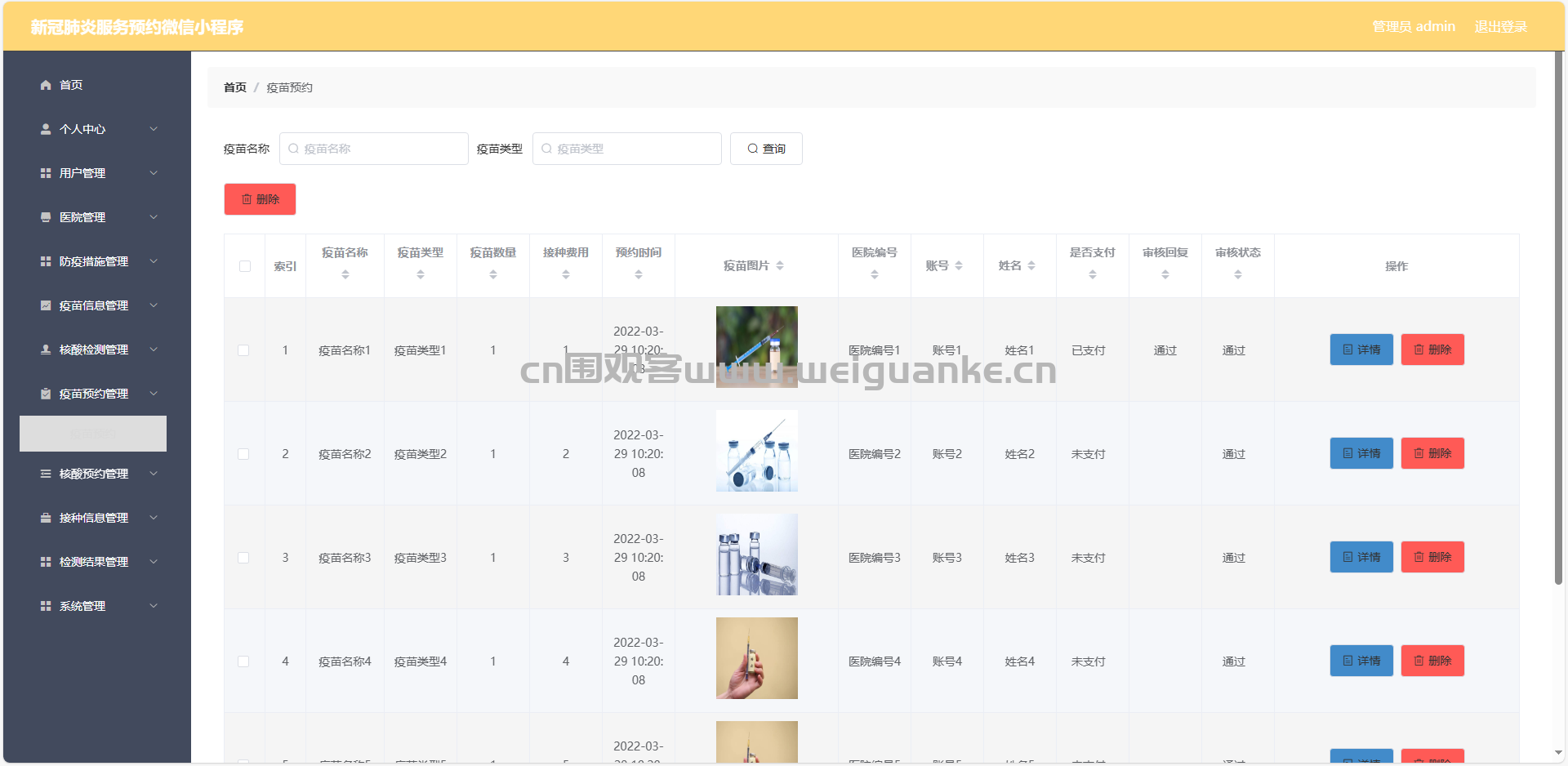Viewport: 1568px width, 766px height.
Task: Click the grid icon beside 防疫措施管理
Action: click(46, 261)
